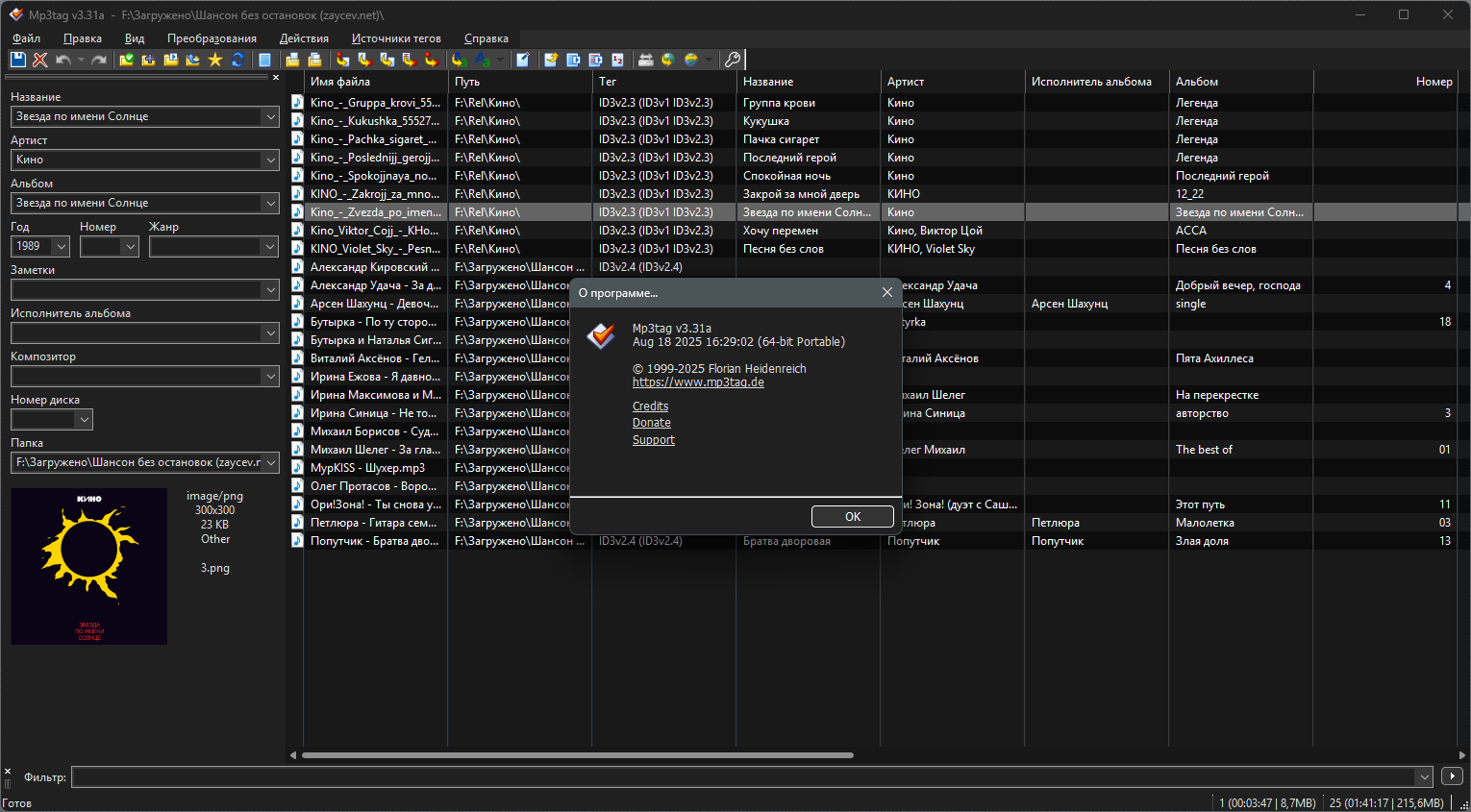The width and height of the screenshot is (1471, 812).
Task: Click the Кино album cover thumbnail
Action: pyautogui.click(x=88, y=566)
